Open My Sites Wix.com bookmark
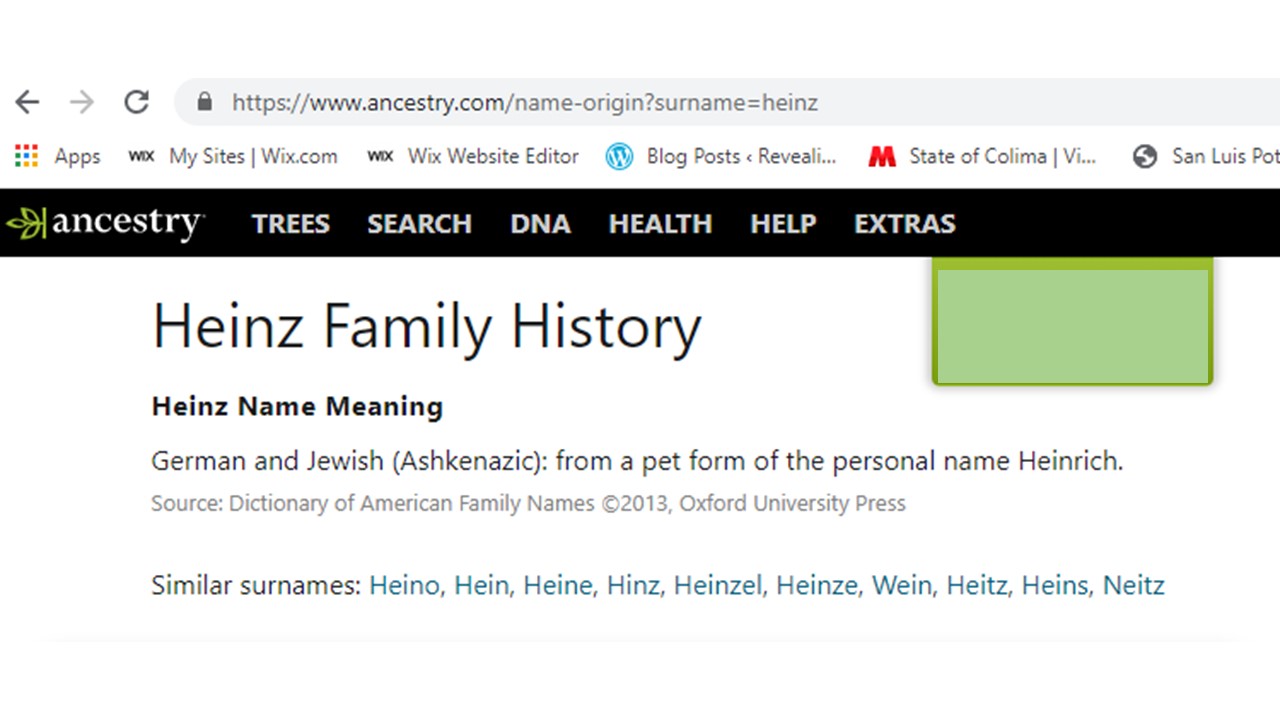1280x720 pixels. [233, 156]
